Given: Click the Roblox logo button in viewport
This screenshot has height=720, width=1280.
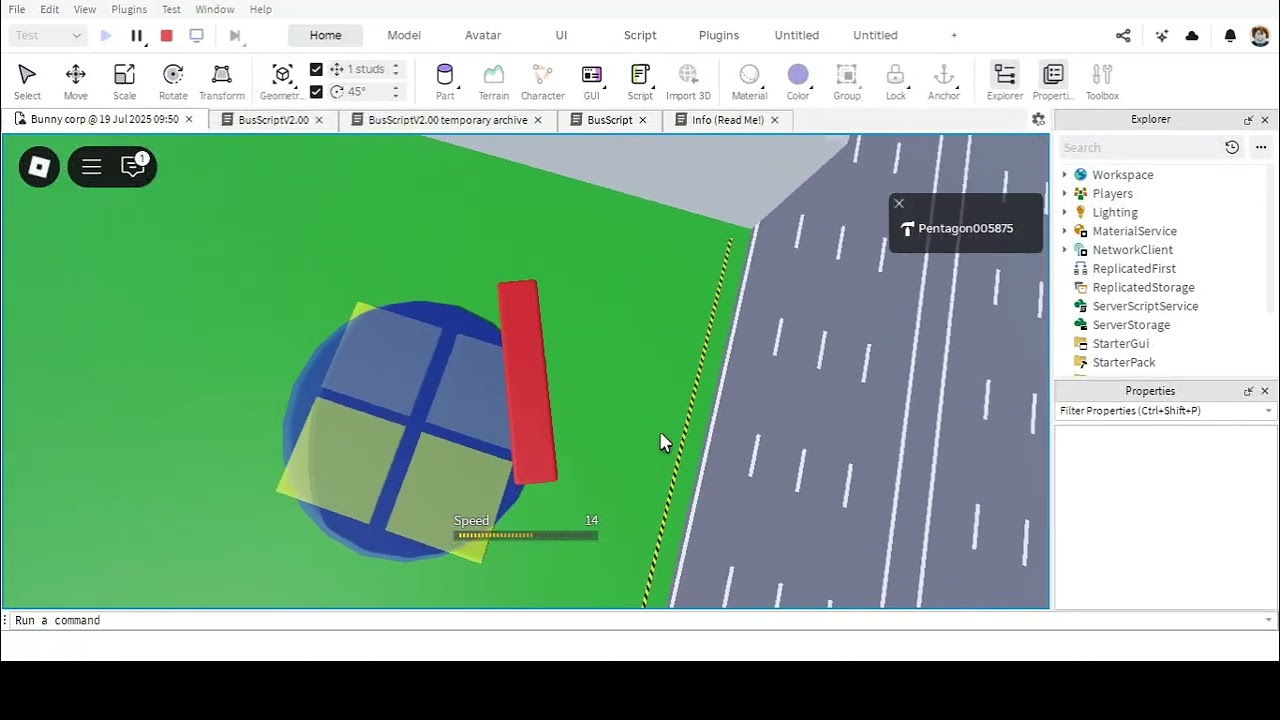Looking at the screenshot, I should click(x=39, y=167).
